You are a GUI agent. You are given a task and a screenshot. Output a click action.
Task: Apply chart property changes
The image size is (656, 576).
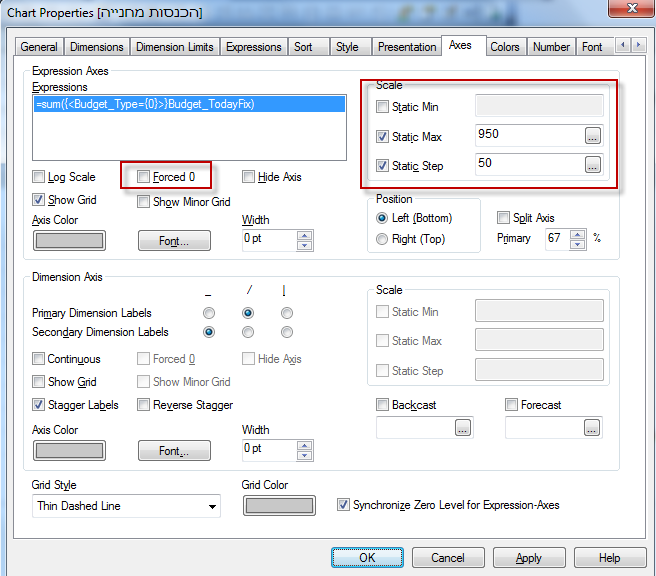(529, 558)
